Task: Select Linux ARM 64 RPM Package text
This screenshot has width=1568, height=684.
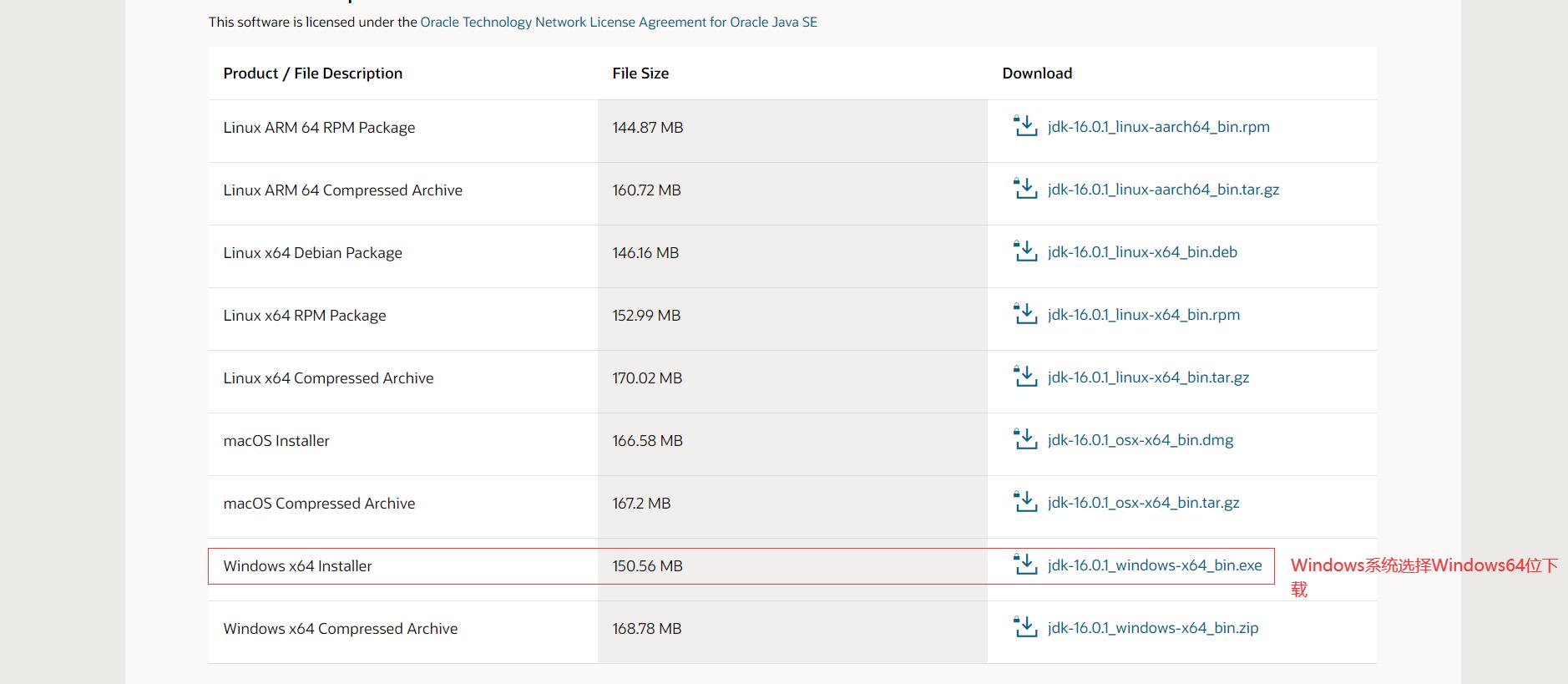Action: pyautogui.click(x=319, y=128)
